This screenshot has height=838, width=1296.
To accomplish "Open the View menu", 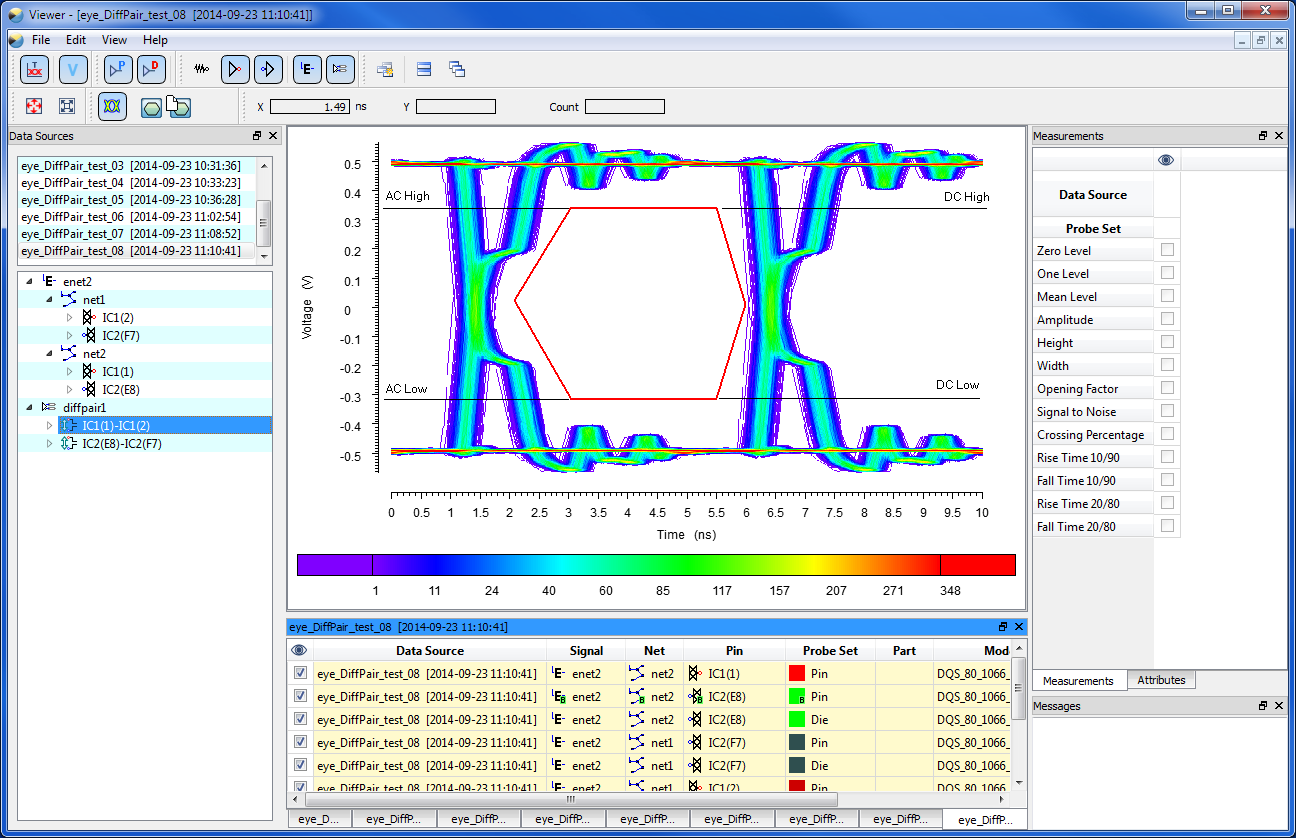I will point(114,40).
